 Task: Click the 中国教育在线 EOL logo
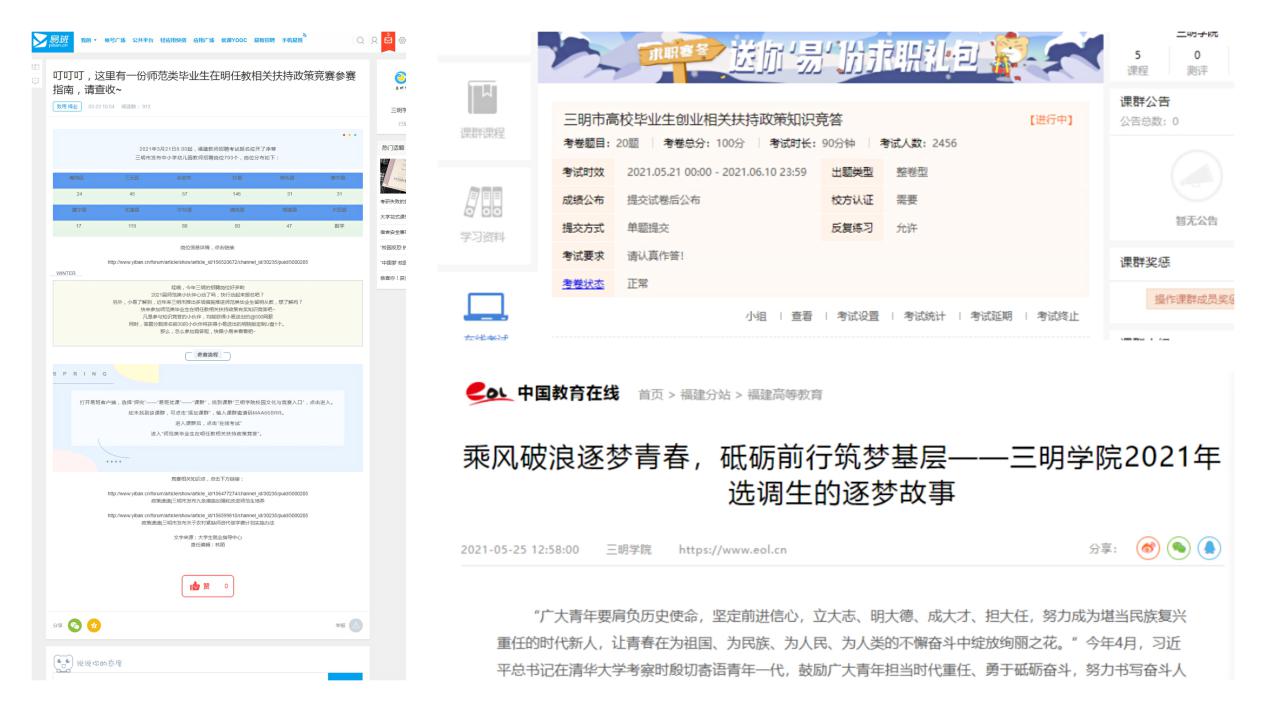(x=542, y=392)
